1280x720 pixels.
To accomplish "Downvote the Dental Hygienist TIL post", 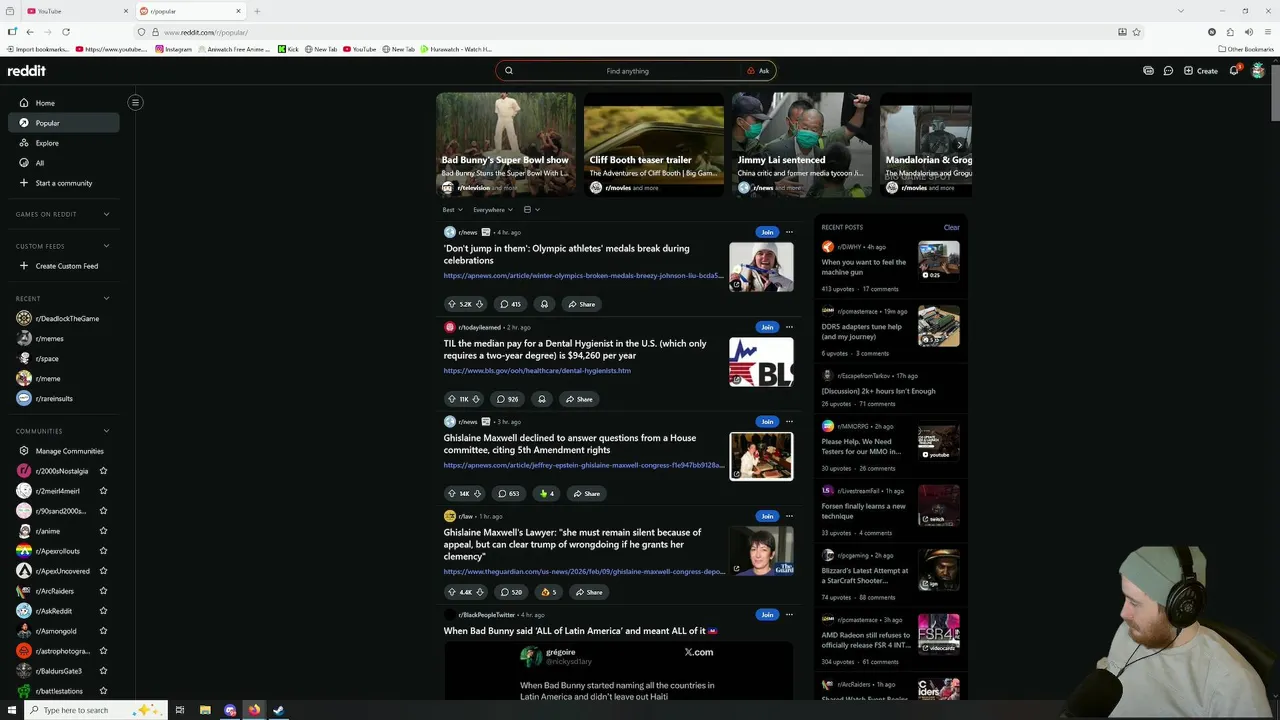I will tap(477, 399).
